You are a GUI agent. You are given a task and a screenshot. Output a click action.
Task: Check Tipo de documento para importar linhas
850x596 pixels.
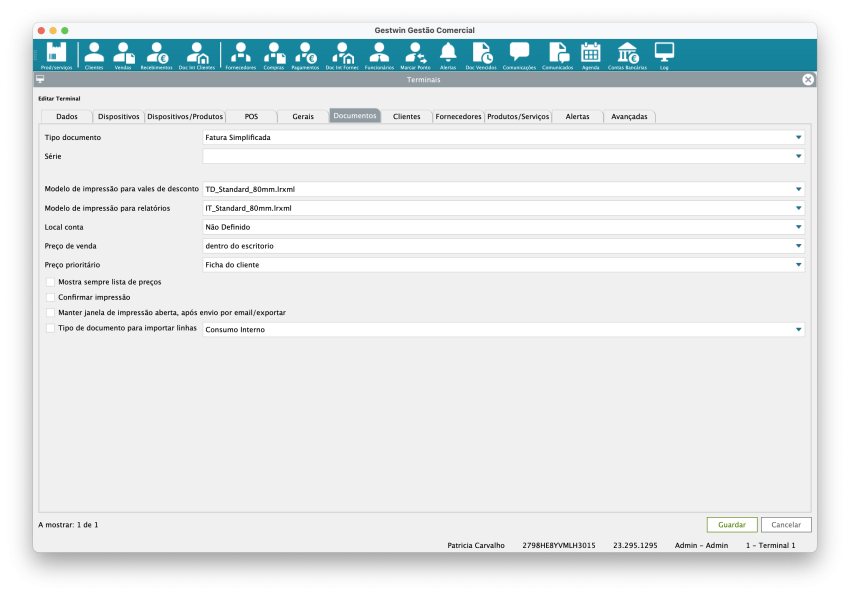pos(51,328)
